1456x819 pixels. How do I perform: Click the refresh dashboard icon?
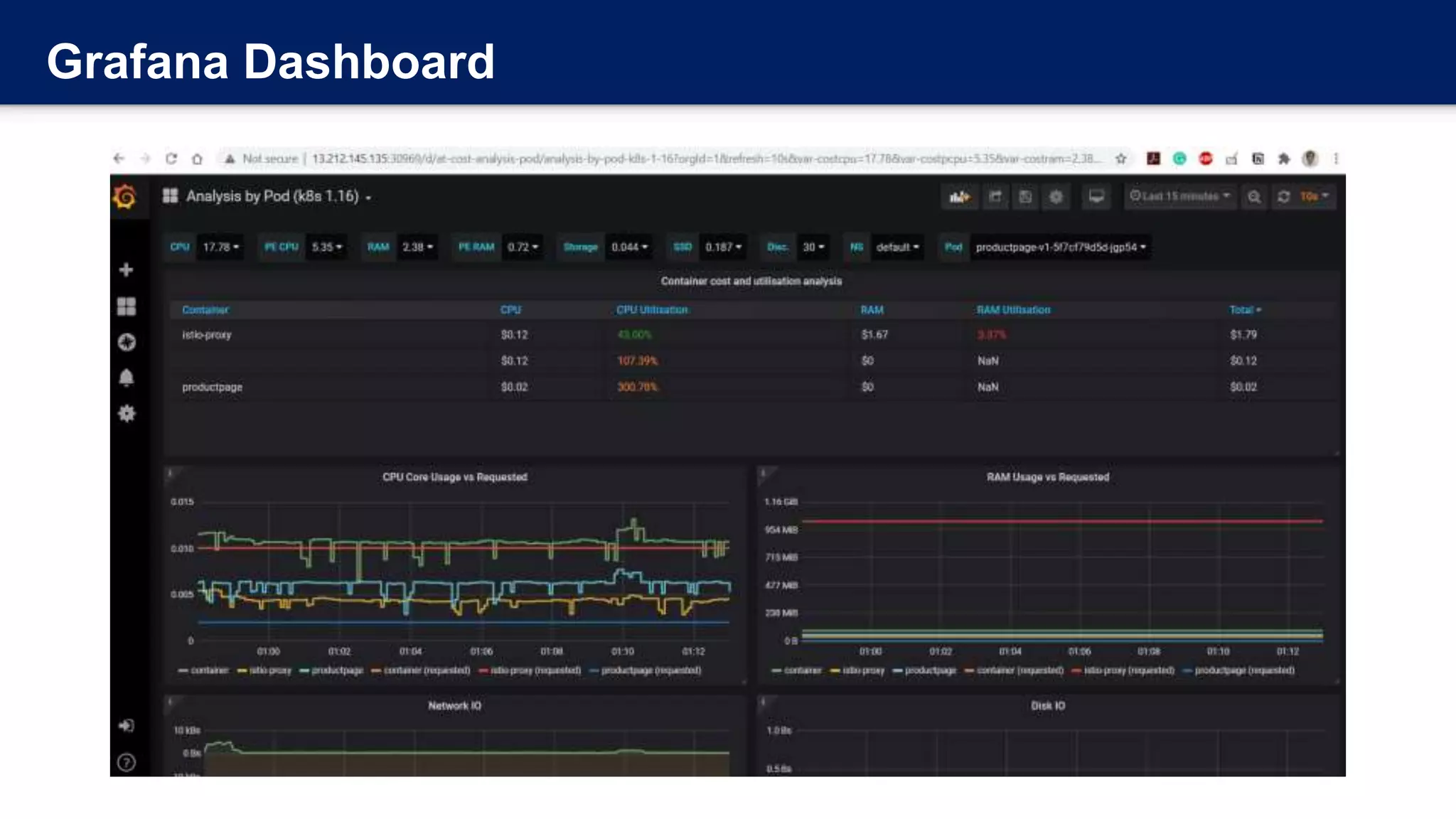(x=1284, y=197)
